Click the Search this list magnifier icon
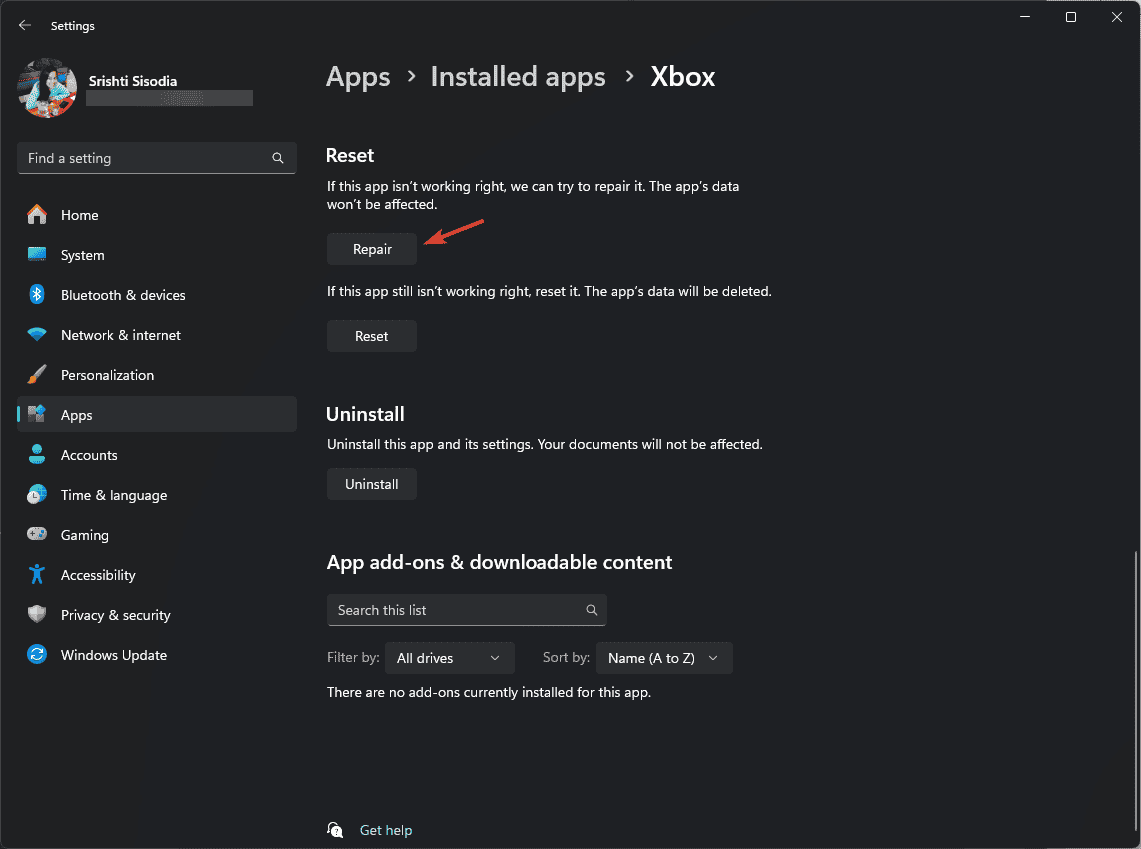 [x=592, y=610]
